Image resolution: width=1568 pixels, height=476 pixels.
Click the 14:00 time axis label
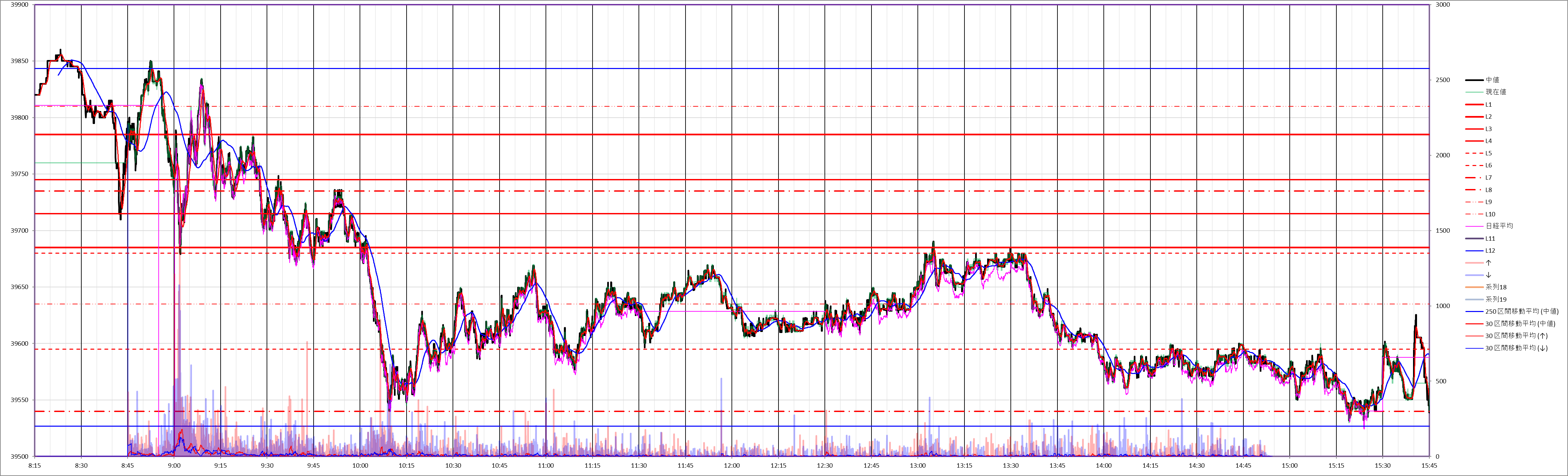coord(1103,466)
